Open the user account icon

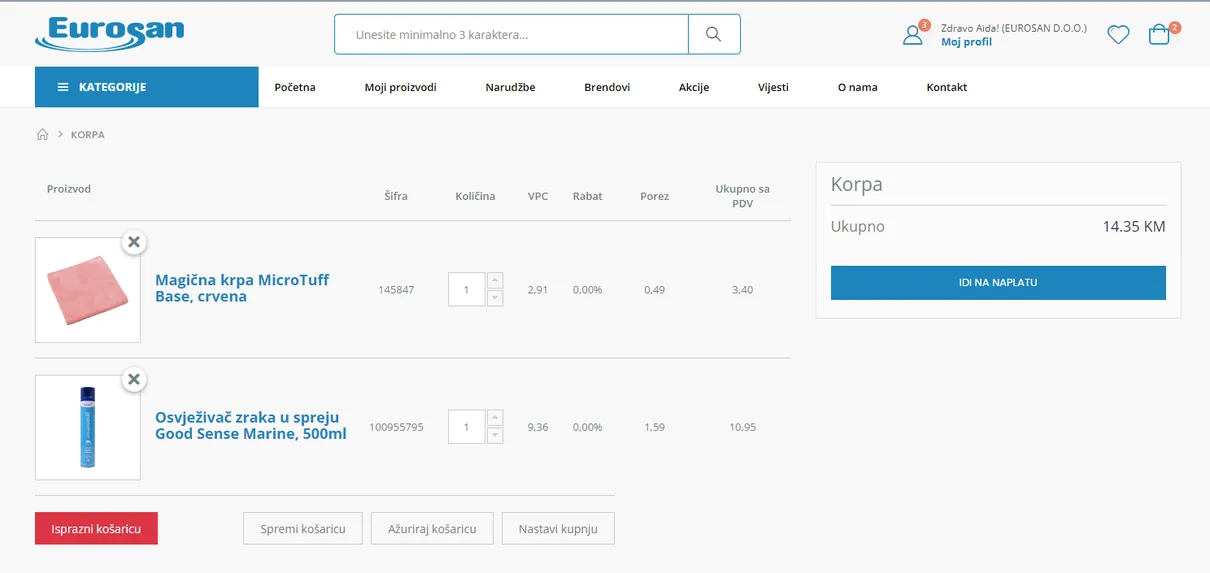[913, 35]
